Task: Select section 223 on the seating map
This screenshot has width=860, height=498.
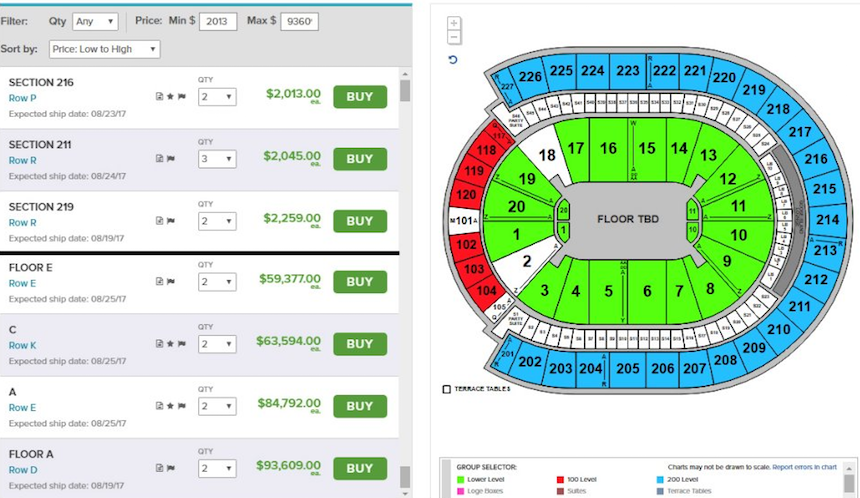Action: click(x=627, y=70)
